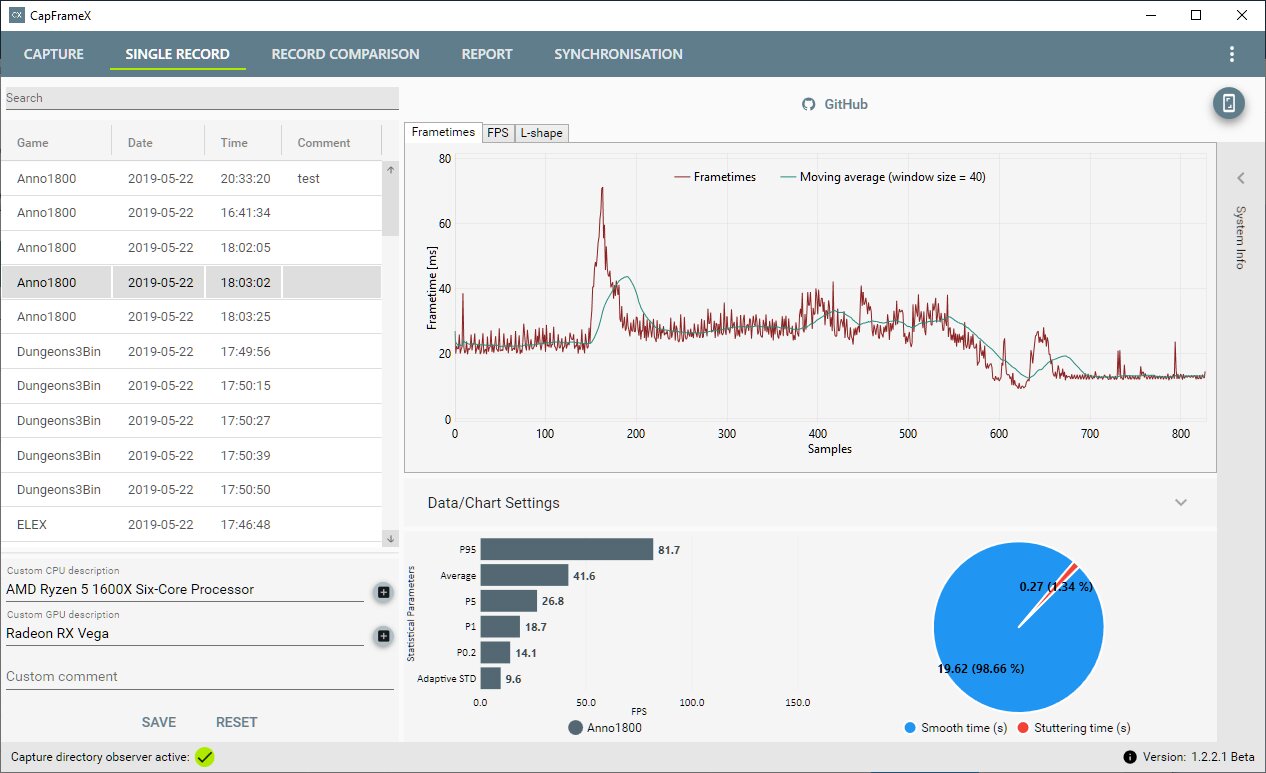
Task: Select the Dungeons3Bin record at 17:50:50
Action: [191, 490]
